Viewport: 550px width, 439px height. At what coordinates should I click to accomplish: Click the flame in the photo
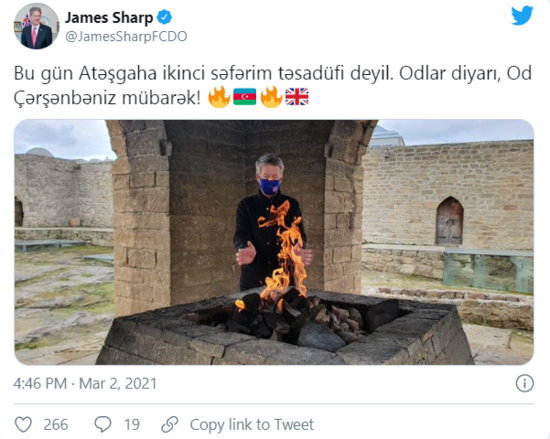[281, 252]
